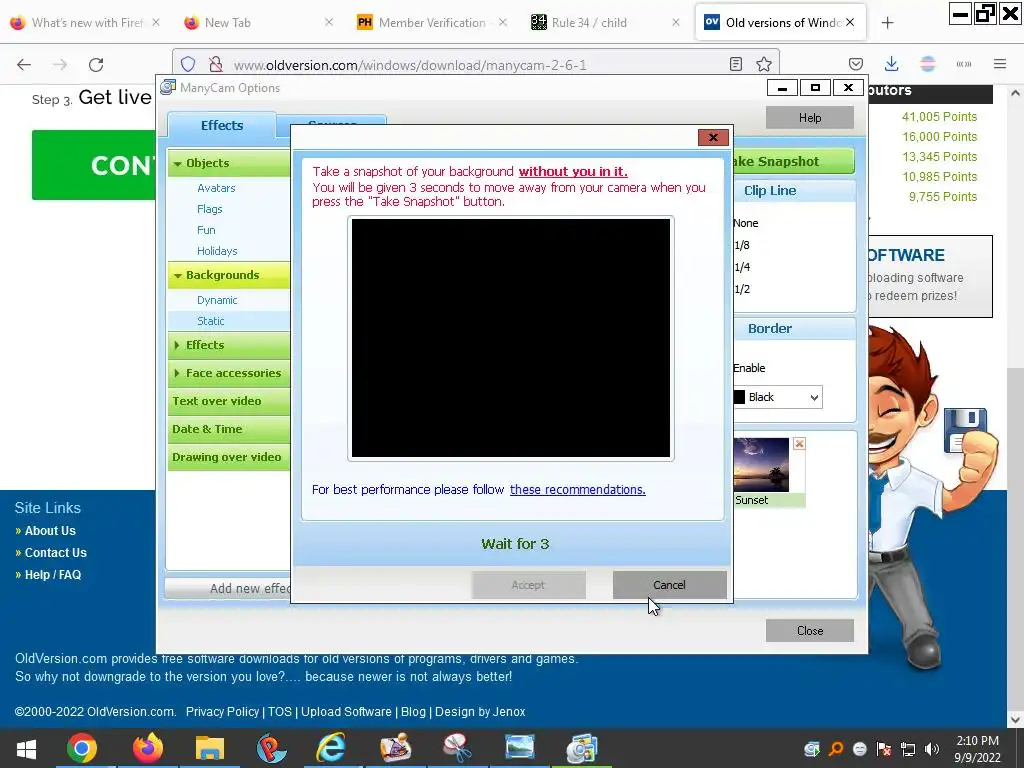The image size is (1024, 768).
Task: Select Avatars under Objects
Action: pyautogui.click(x=216, y=188)
